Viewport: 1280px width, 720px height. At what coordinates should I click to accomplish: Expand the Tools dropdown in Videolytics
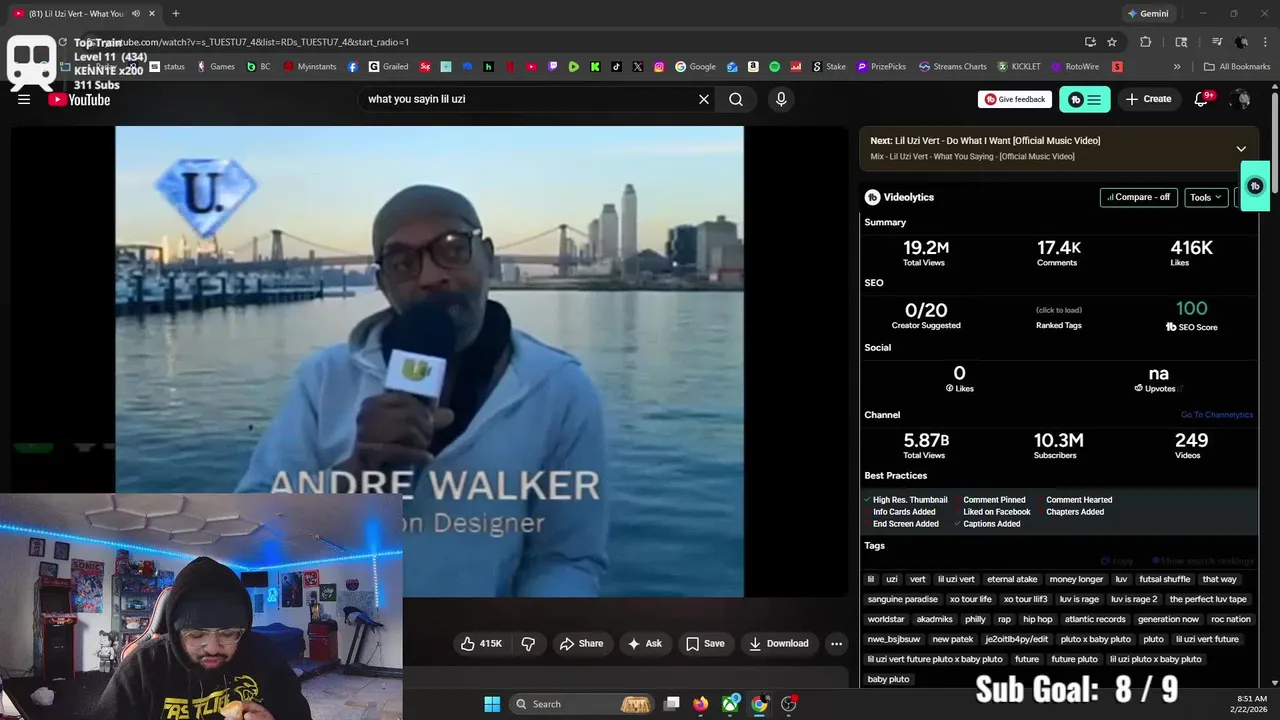(1206, 197)
